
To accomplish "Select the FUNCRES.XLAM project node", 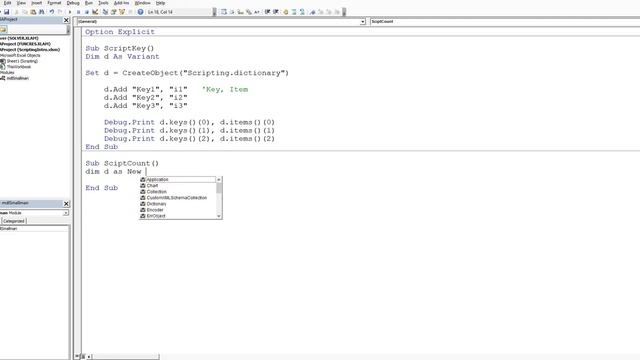I will [25, 44].
